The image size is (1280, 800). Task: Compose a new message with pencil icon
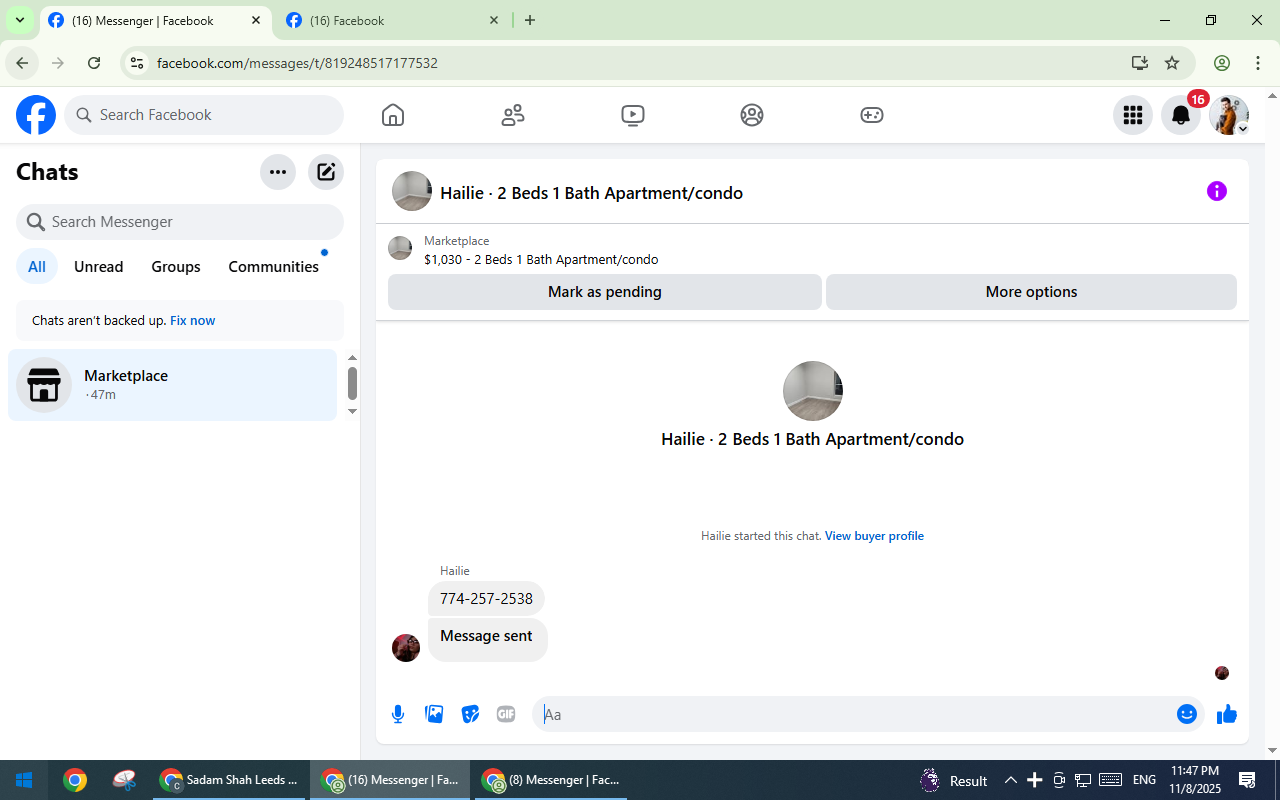click(326, 172)
